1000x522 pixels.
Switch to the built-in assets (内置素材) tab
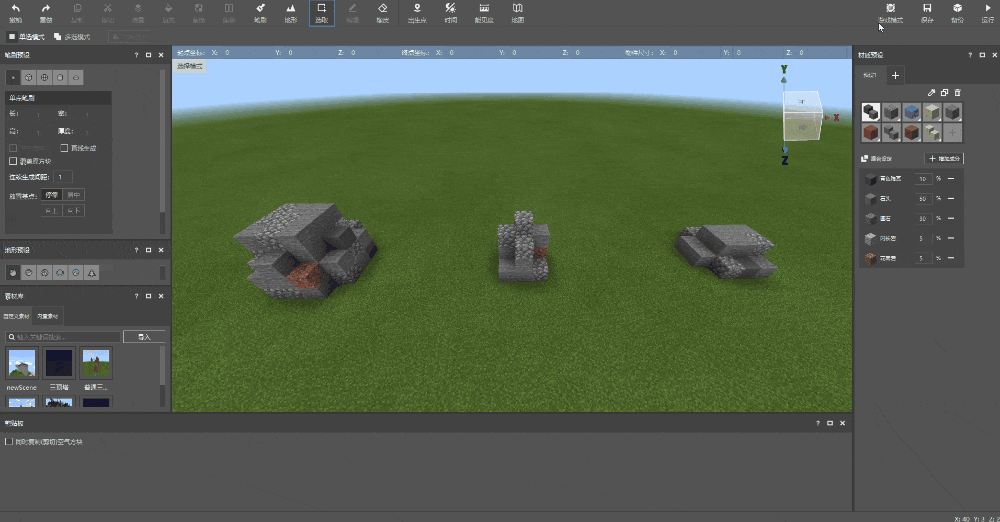point(47,316)
